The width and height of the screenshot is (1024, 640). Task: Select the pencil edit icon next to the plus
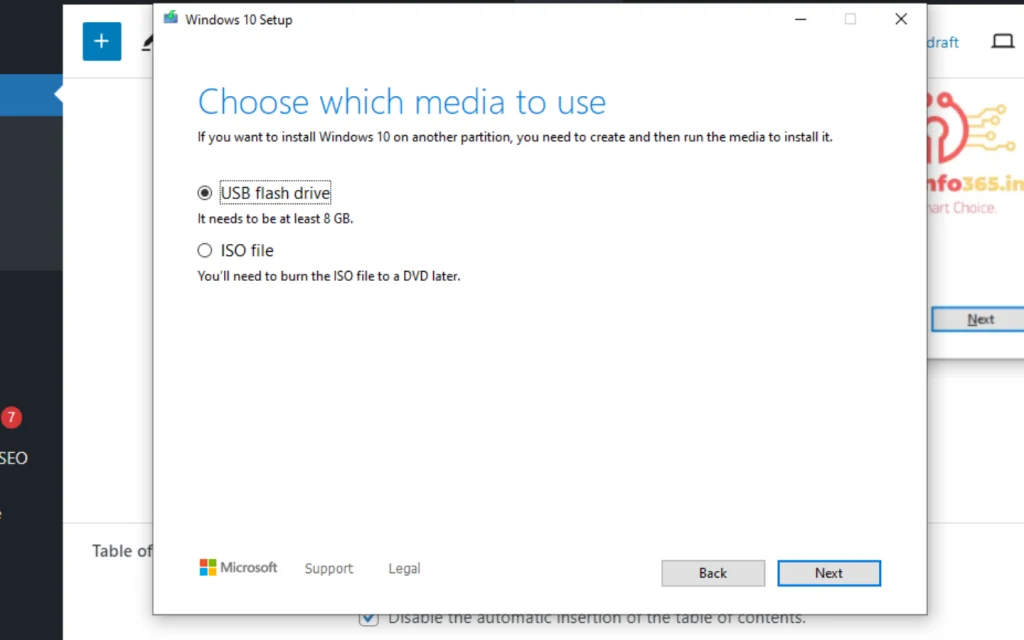[148, 41]
